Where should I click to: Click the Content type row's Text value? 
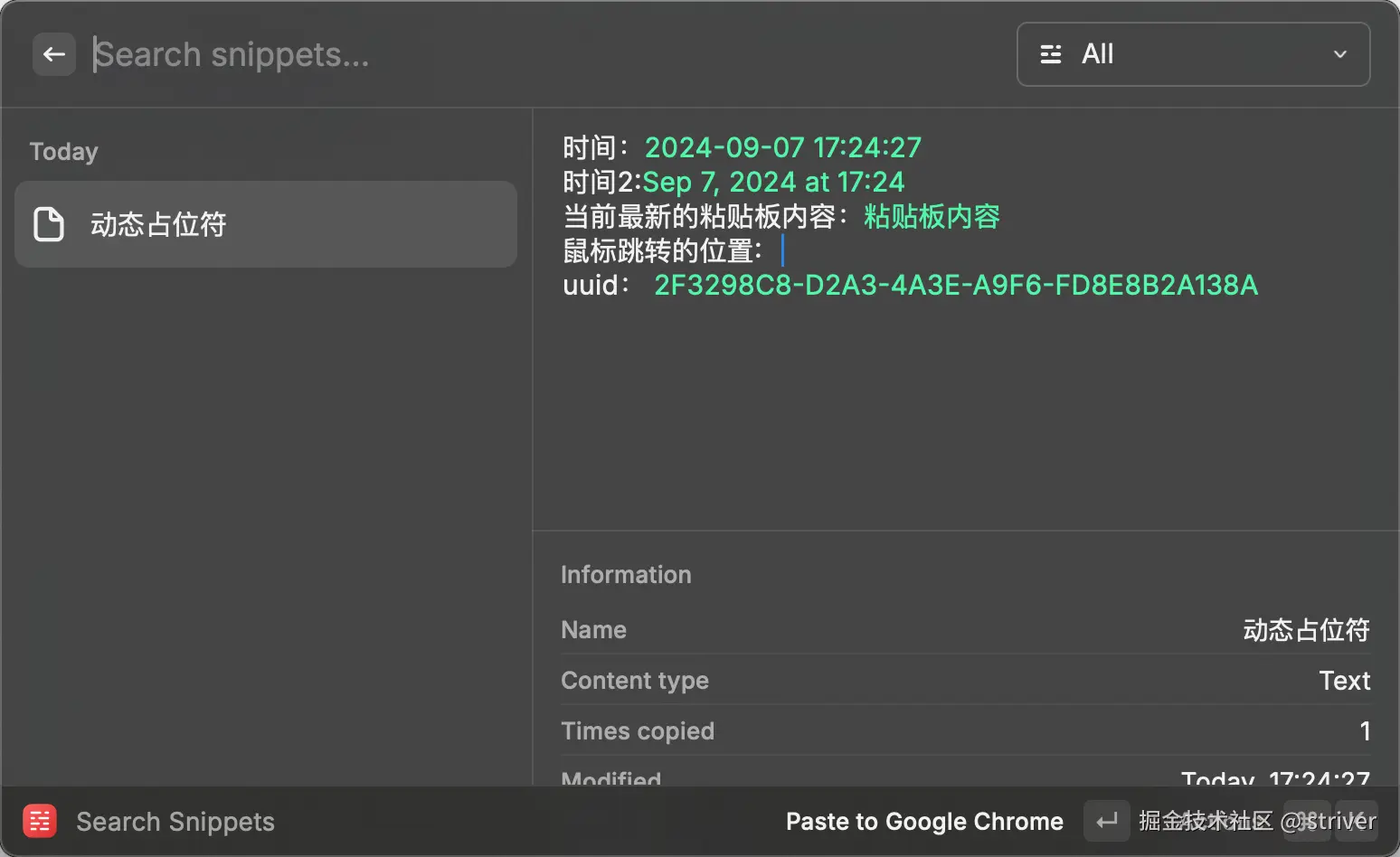point(1344,680)
